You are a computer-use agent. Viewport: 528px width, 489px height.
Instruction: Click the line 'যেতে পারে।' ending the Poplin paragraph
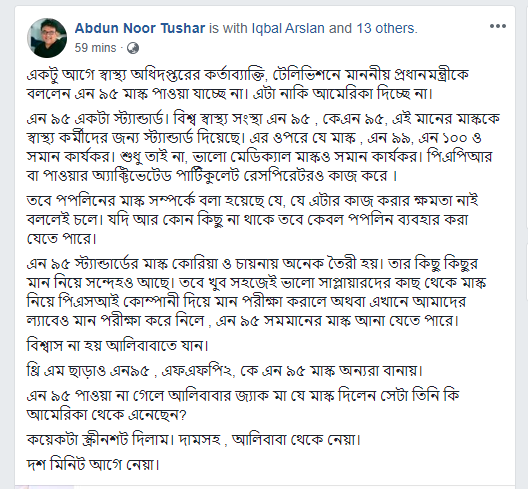62,238
